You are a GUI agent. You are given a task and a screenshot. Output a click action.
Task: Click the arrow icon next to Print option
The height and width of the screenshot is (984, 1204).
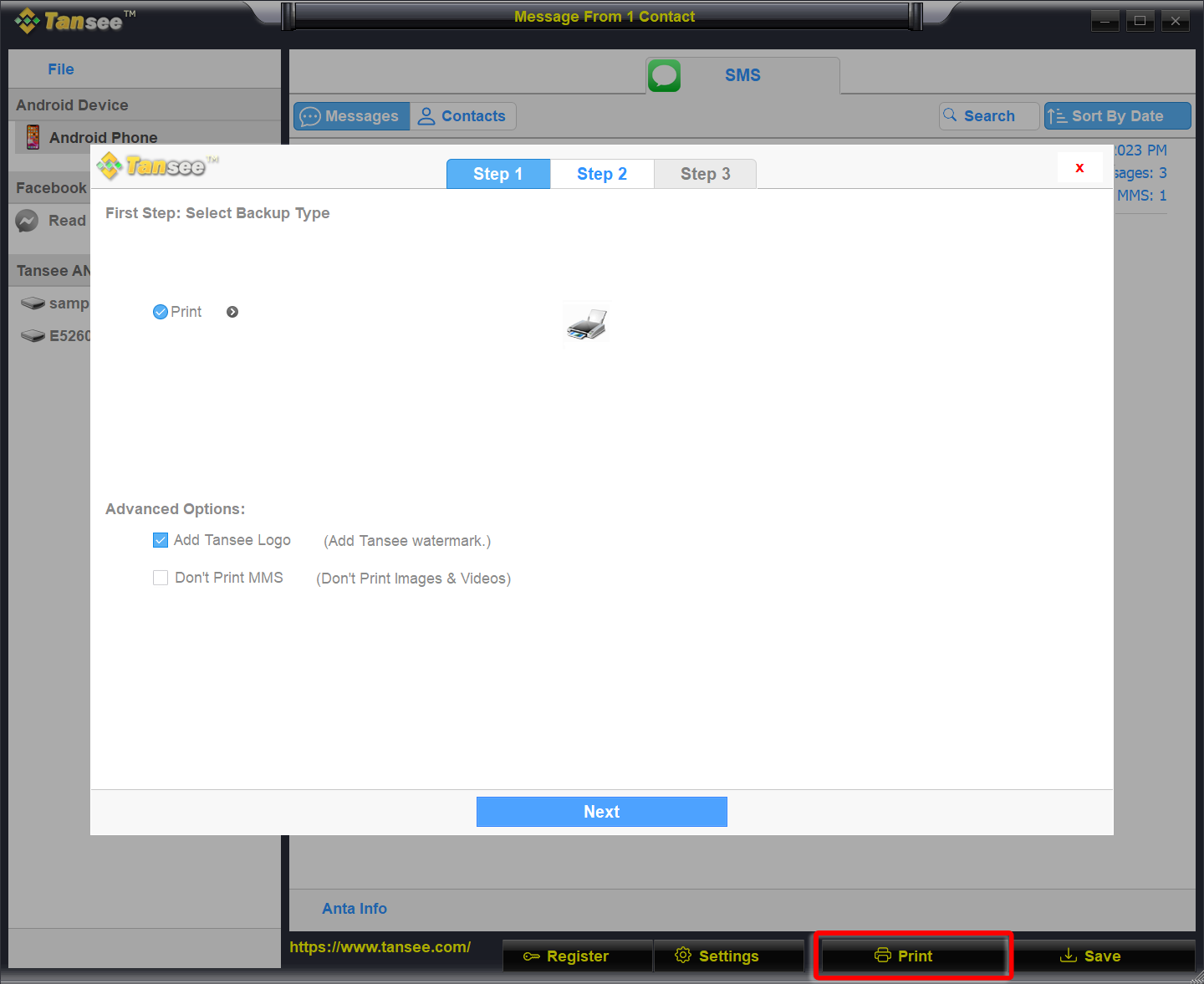(232, 312)
